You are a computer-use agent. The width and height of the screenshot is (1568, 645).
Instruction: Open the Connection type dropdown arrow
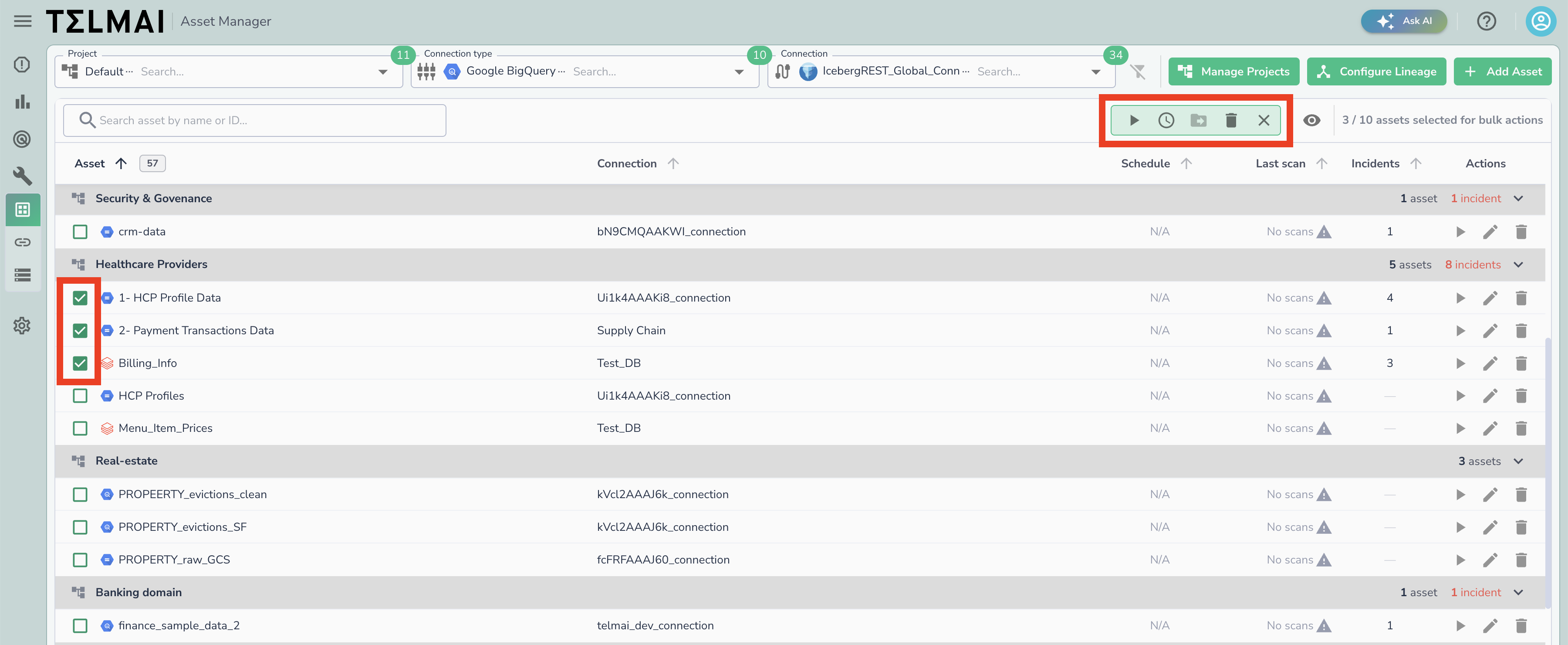click(x=739, y=72)
